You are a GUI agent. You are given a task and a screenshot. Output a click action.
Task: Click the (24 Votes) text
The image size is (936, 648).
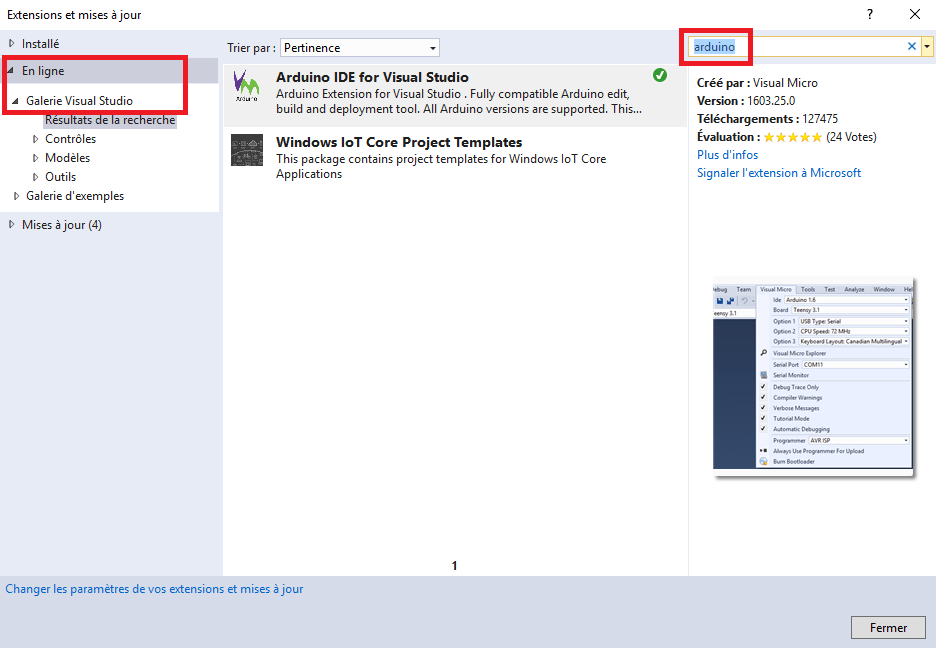pos(851,137)
